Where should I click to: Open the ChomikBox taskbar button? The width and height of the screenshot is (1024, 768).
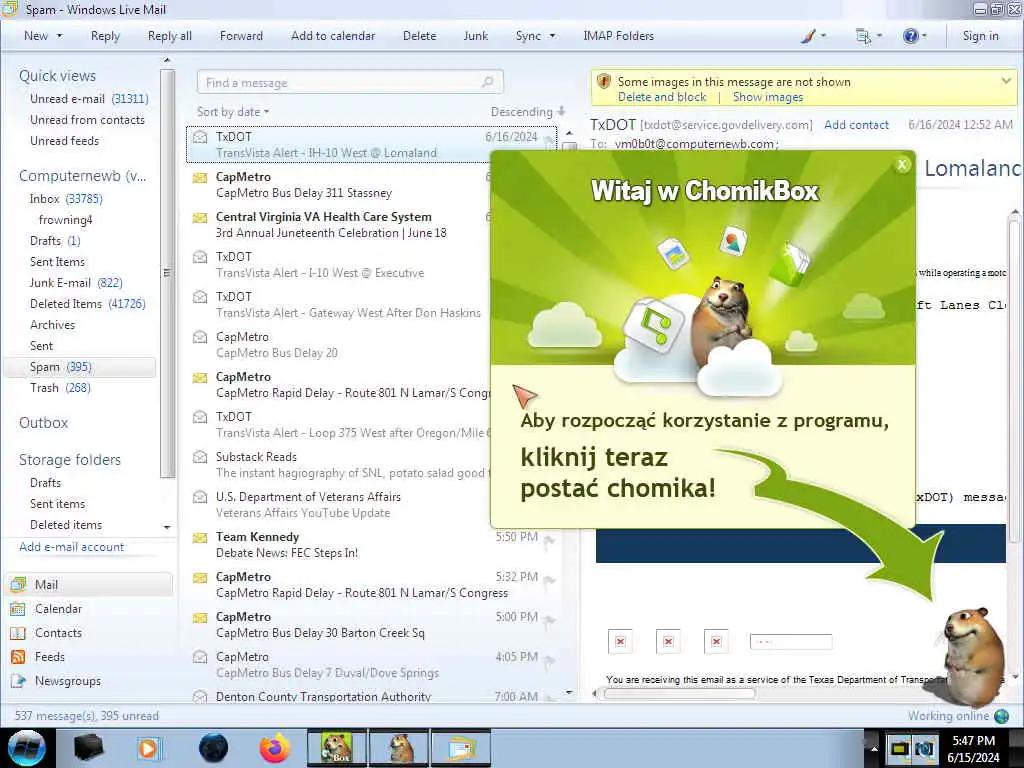click(x=337, y=748)
